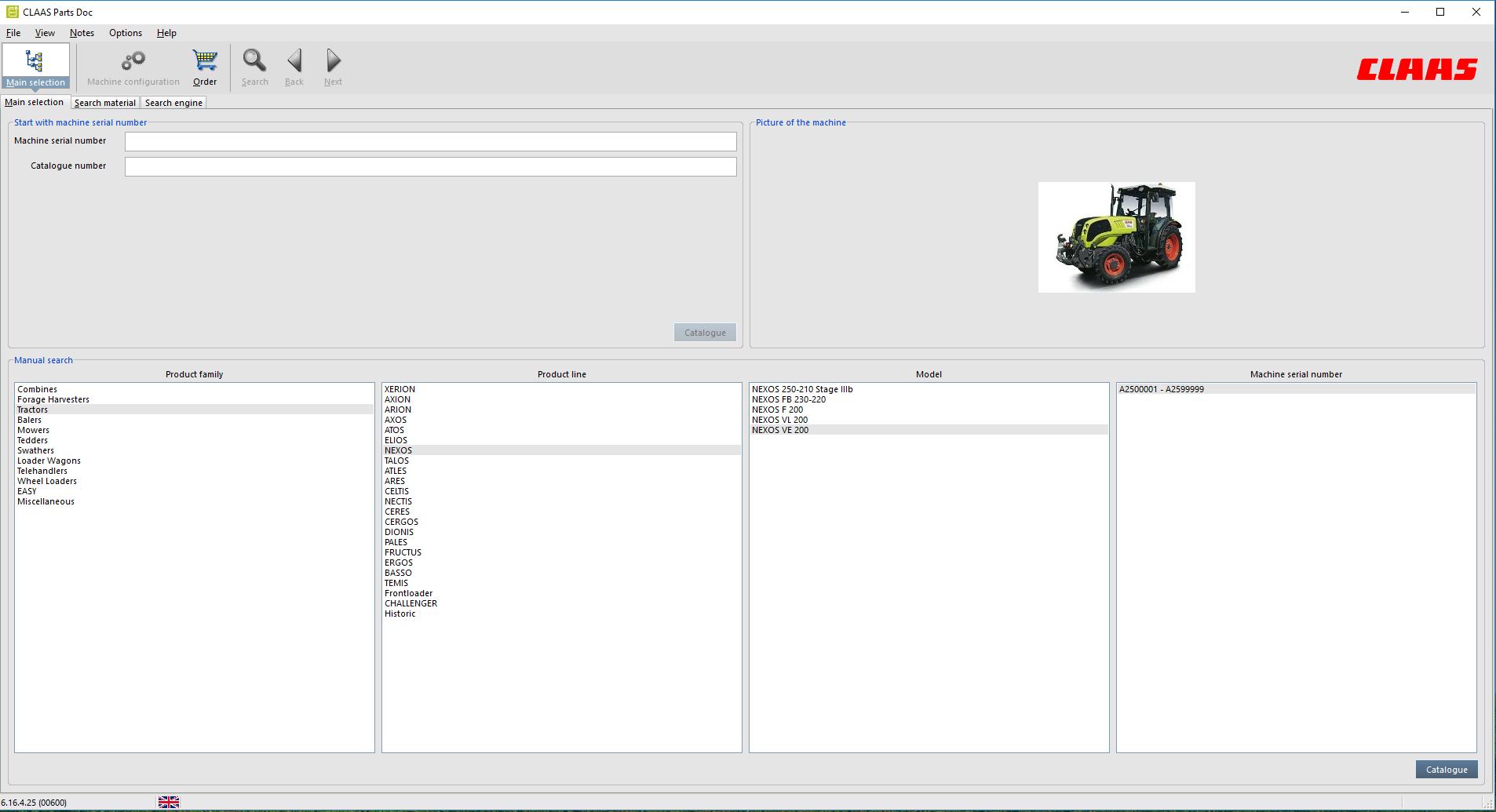Switch to the Search engine tab
Screen dimensions: 1496x812
[x=173, y=102]
